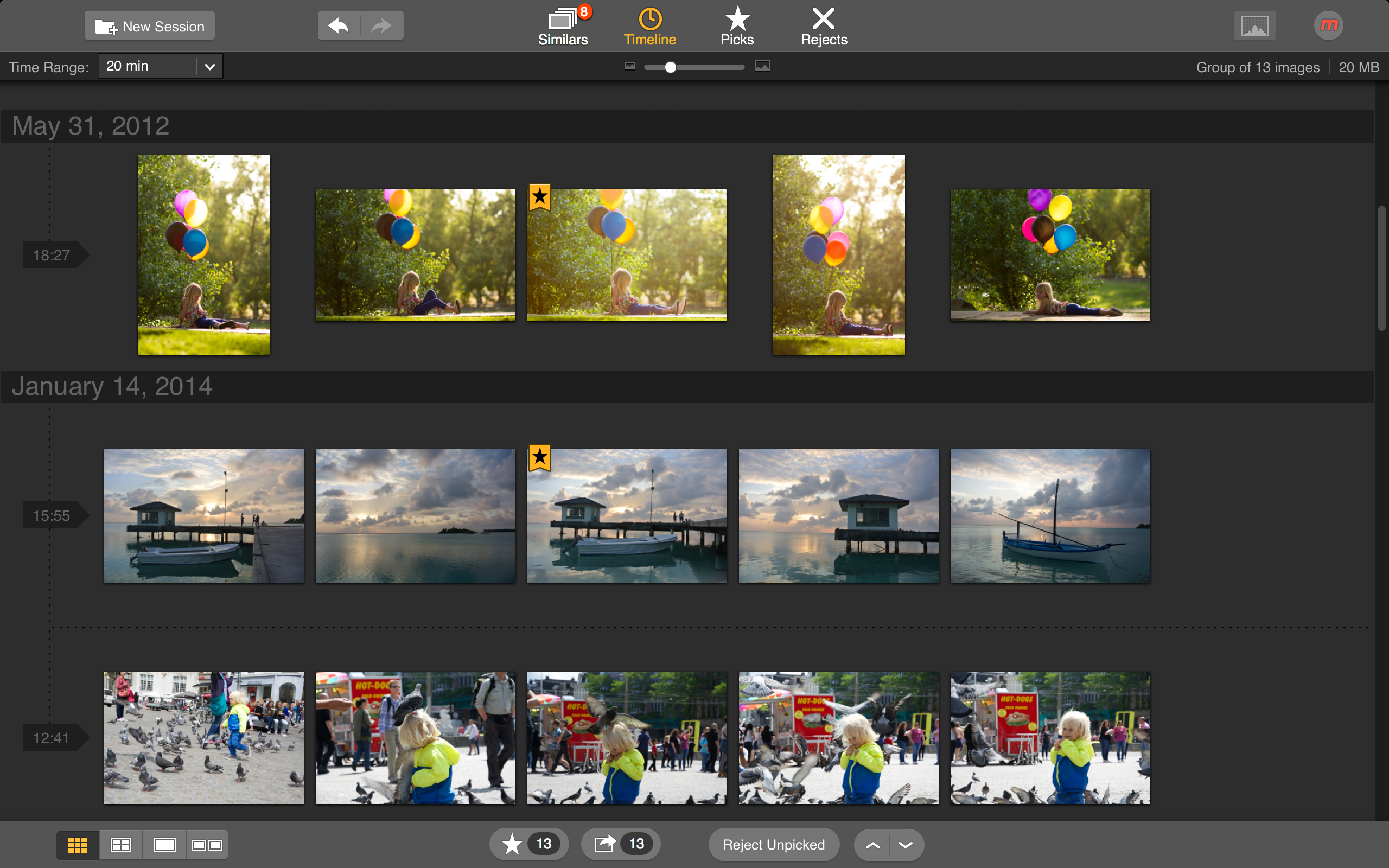Select balloon photo with girl lying down
This screenshot has height=868, width=1389.
[1050, 255]
